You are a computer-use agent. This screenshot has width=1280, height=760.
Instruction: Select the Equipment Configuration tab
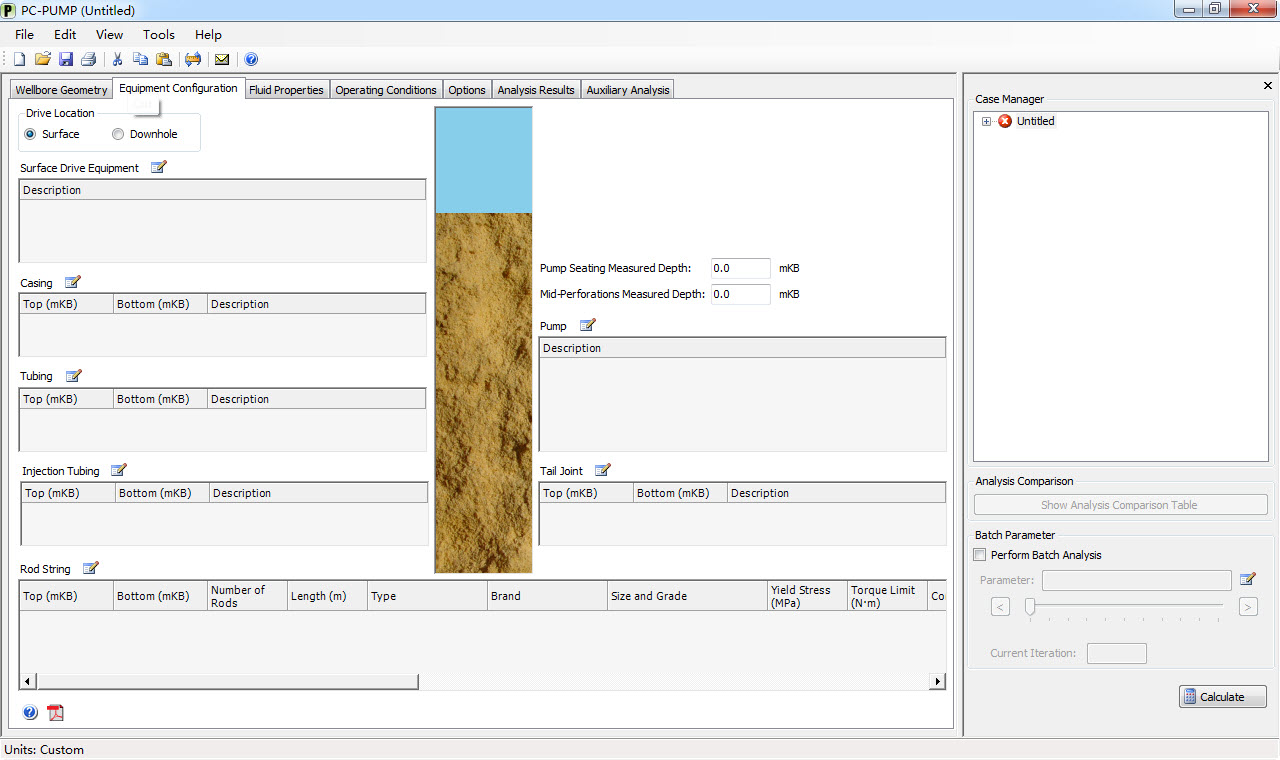point(178,88)
